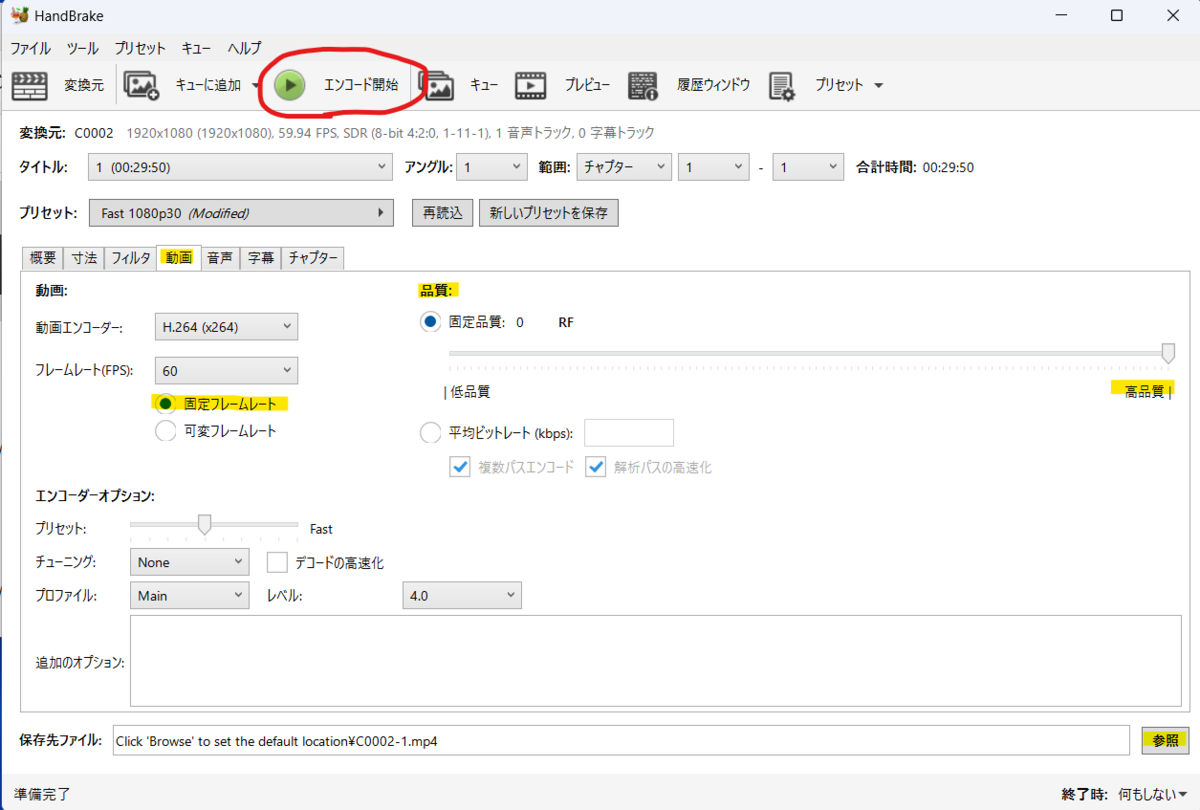Click the 合計時間 00:29:50 text
The height and width of the screenshot is (810, 1200).
click(x=915, y=167)
